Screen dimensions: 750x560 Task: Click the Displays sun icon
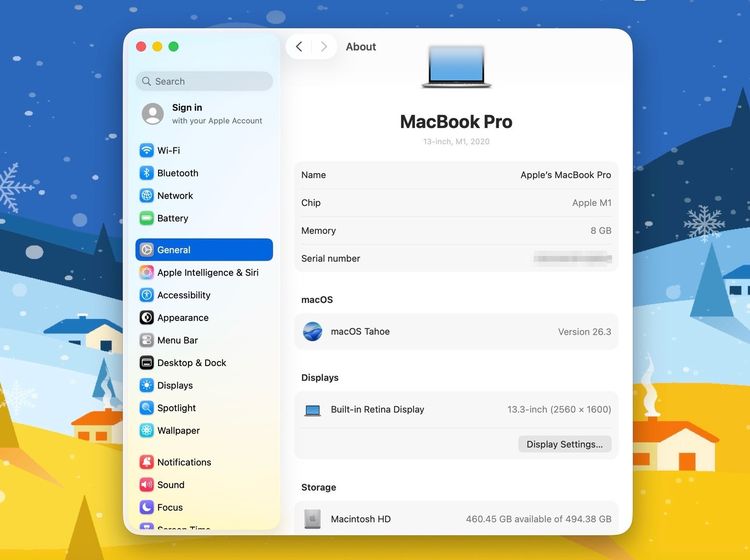point(146,385)
